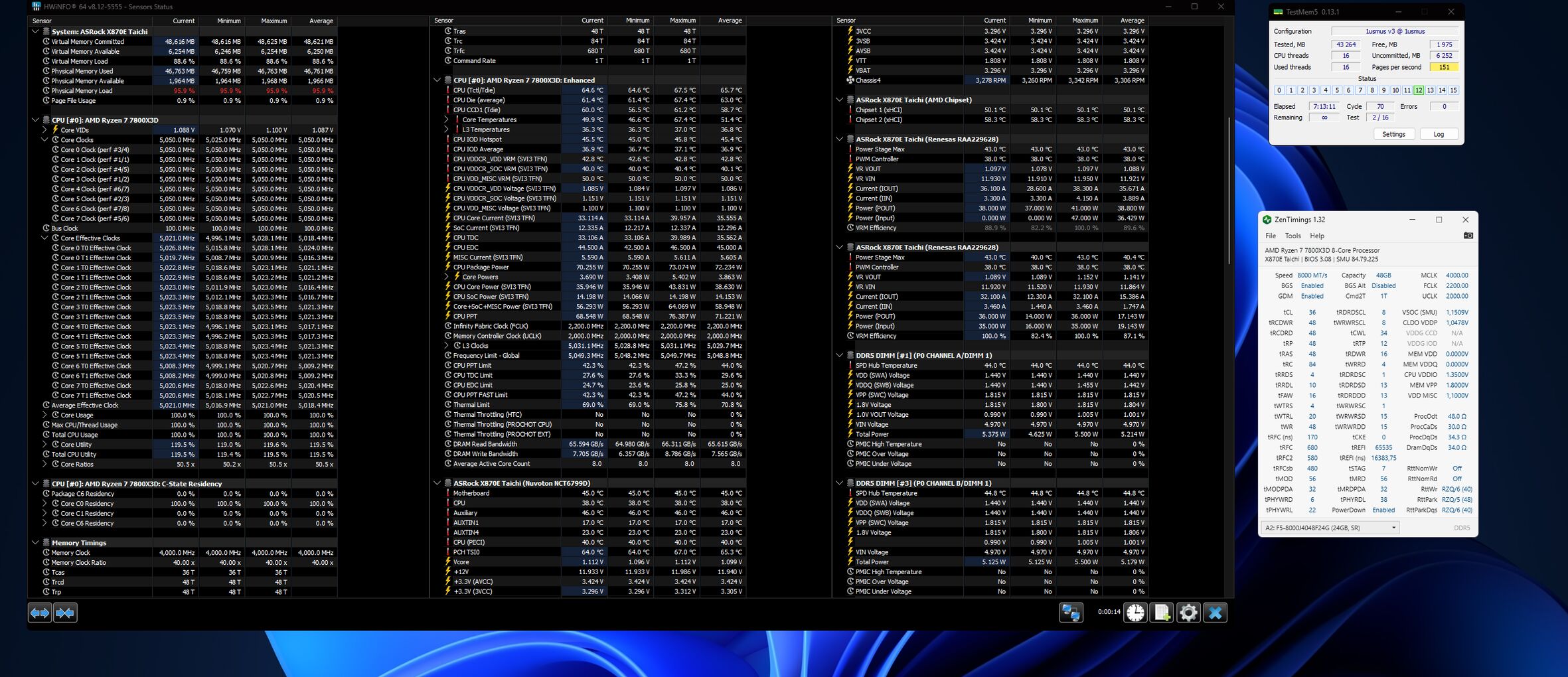Click thermometer icon beside CPU (Tctl/Tdie)

click(448, 90)
